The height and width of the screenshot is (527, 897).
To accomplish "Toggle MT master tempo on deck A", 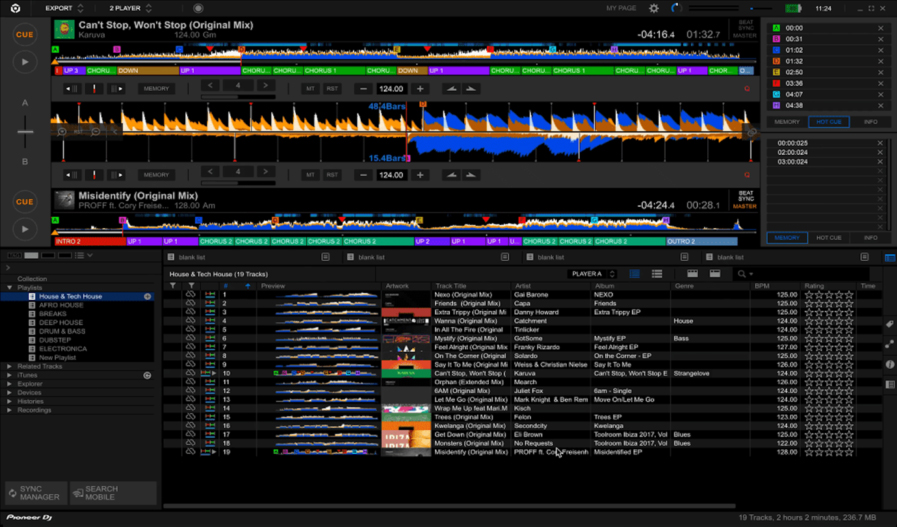I will pos(310,89).
